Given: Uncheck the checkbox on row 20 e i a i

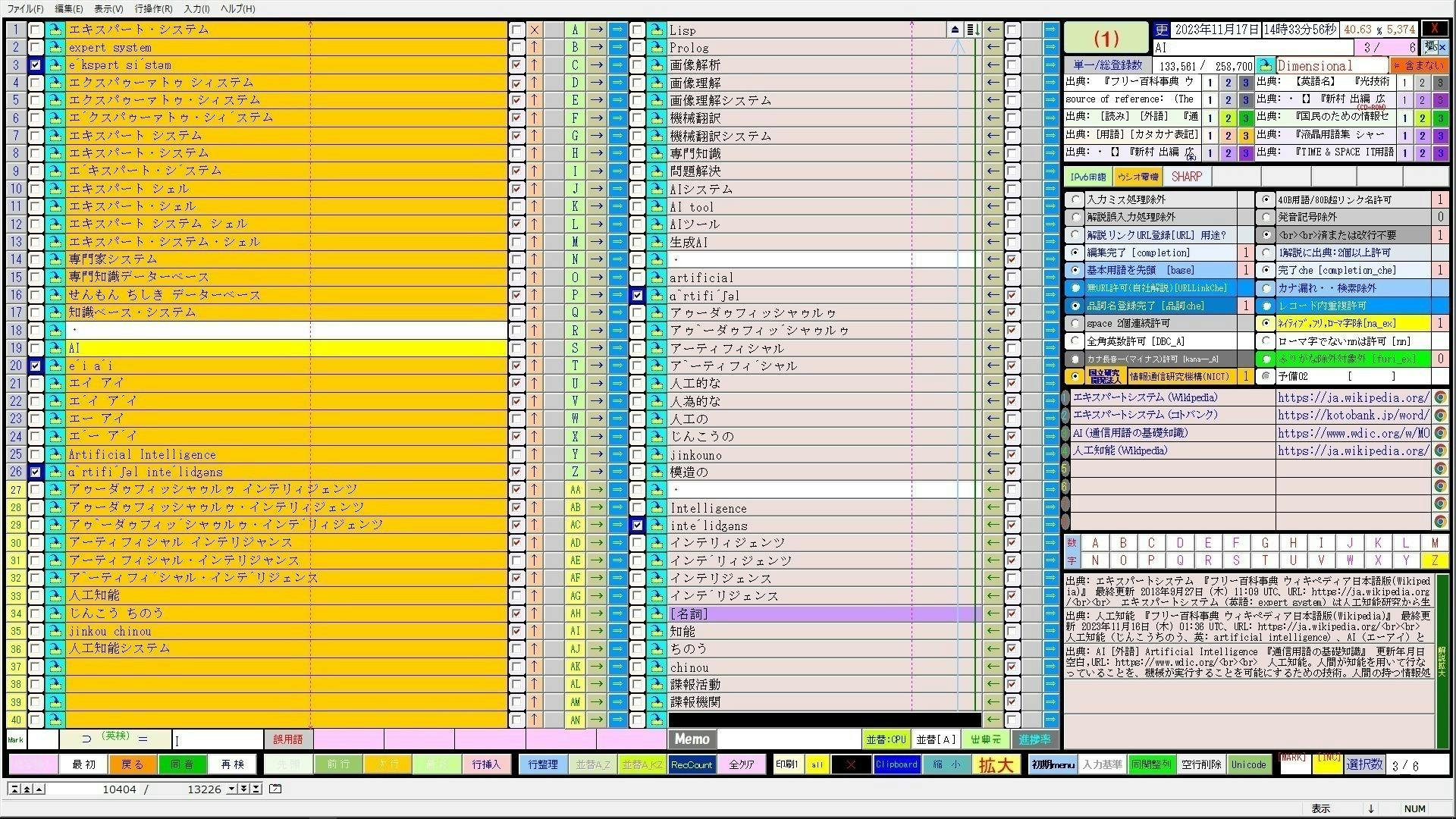Looking at the screenshot, I should point(36,366).
